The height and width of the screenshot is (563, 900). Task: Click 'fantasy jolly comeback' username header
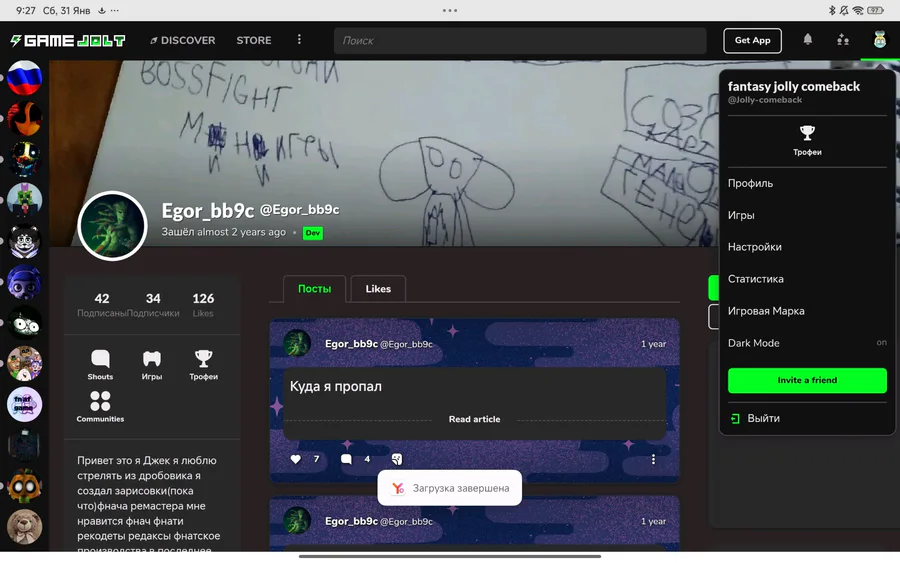pyautogui.click(x=794, y=86)
